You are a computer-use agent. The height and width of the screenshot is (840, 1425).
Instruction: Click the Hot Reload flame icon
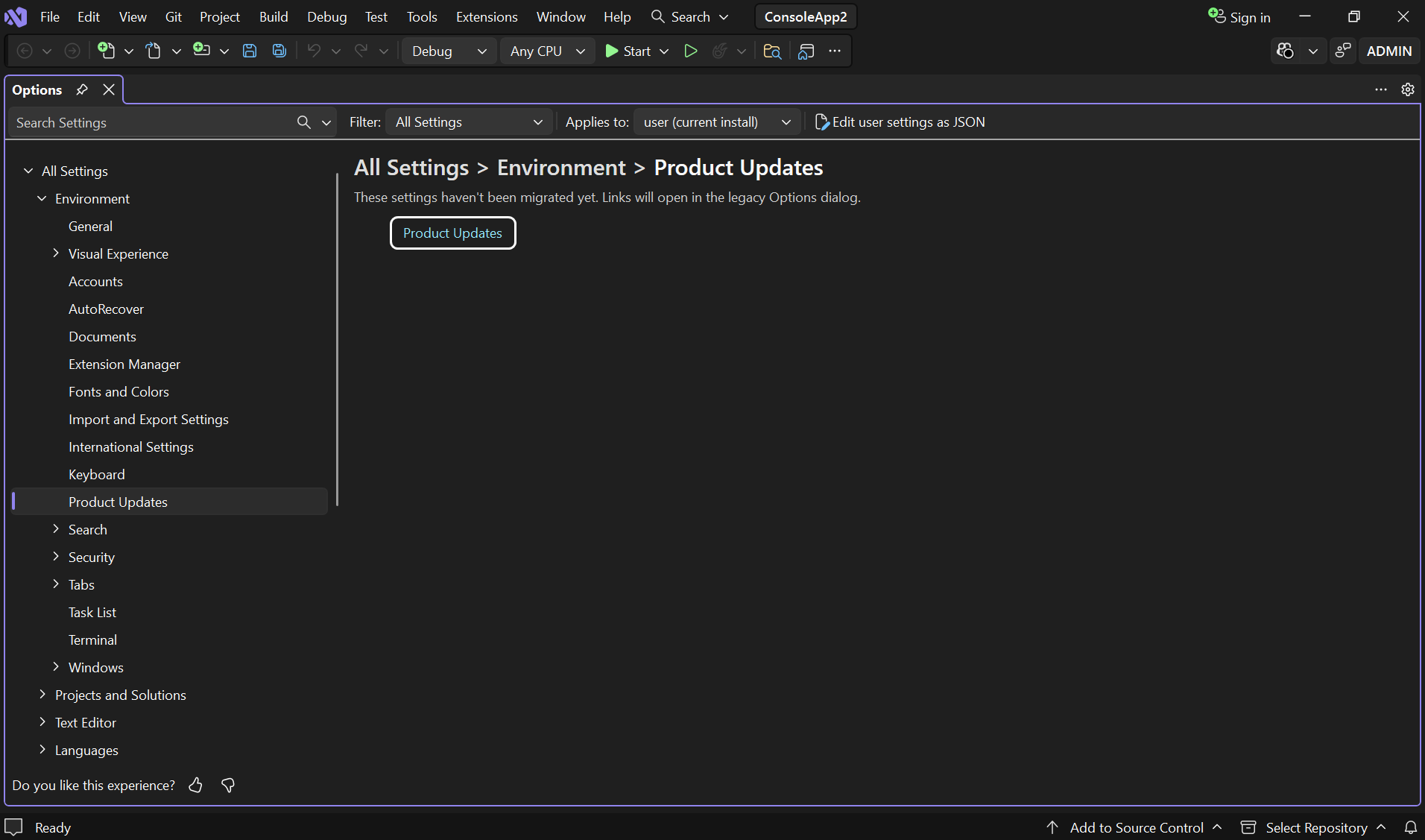pyautogui.click(x=720, y=51)
